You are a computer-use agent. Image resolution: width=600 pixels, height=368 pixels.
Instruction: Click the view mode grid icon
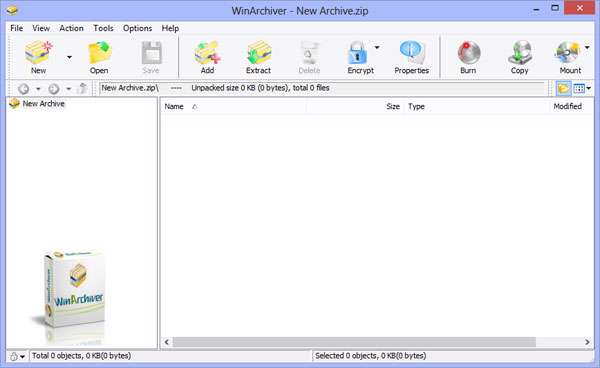tap(579, 89)
